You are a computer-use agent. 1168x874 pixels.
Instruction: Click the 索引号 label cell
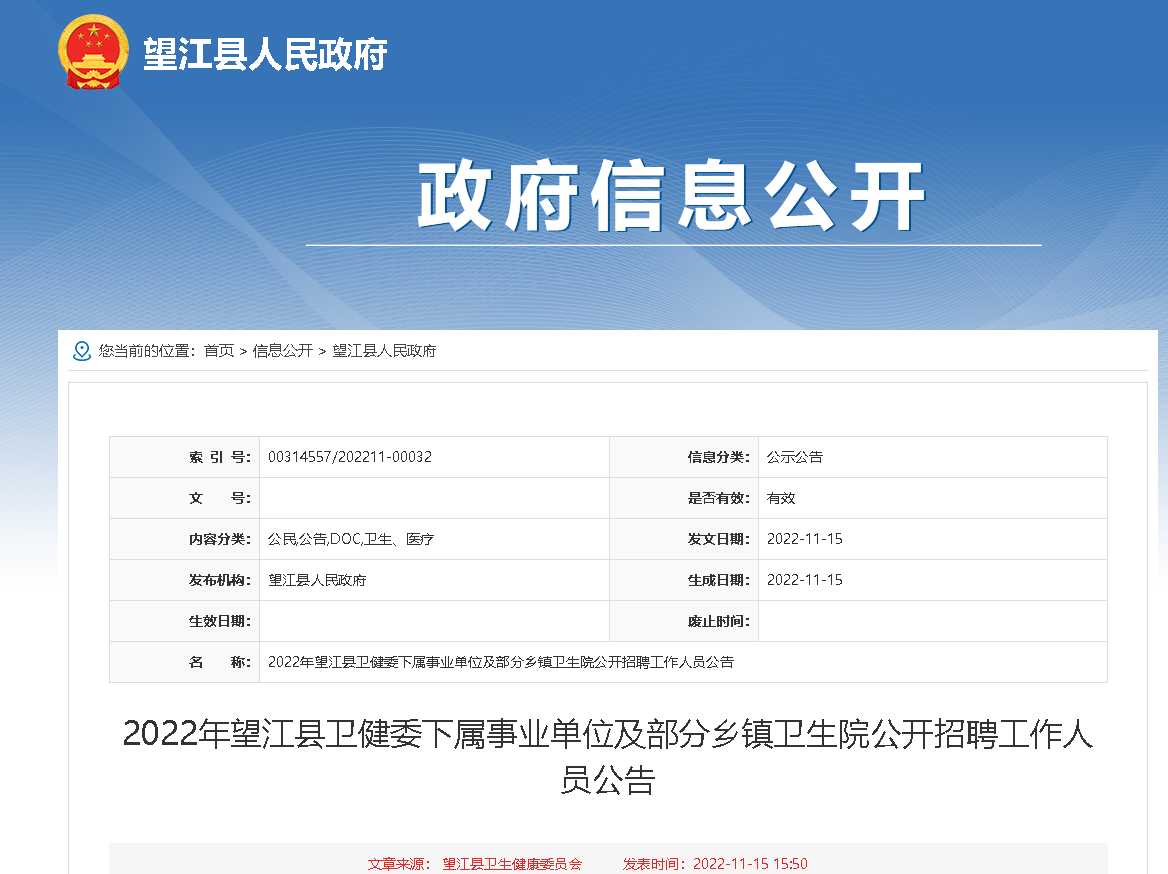pos(218,457)
